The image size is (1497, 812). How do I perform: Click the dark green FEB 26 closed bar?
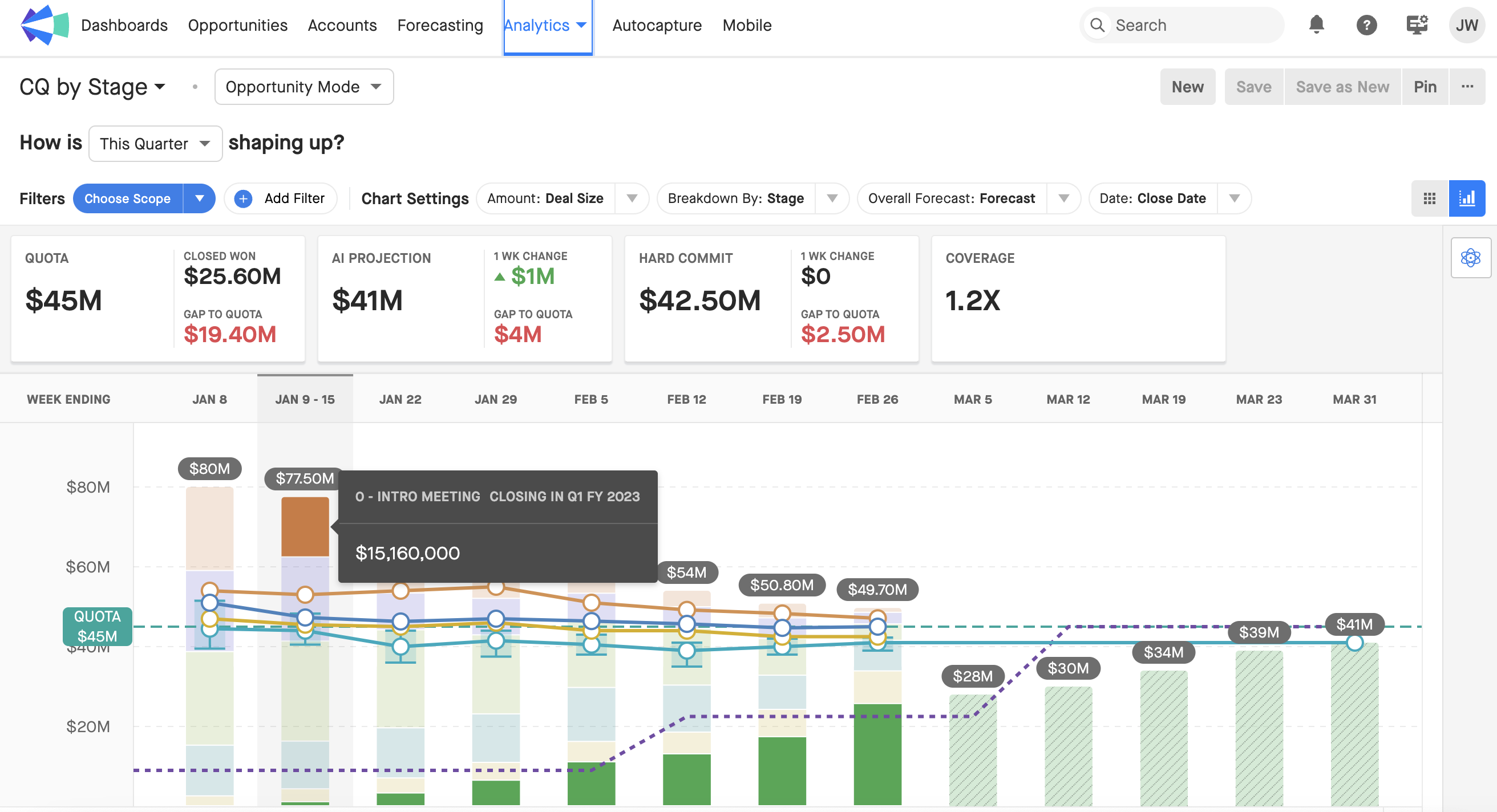coord(877,754)
